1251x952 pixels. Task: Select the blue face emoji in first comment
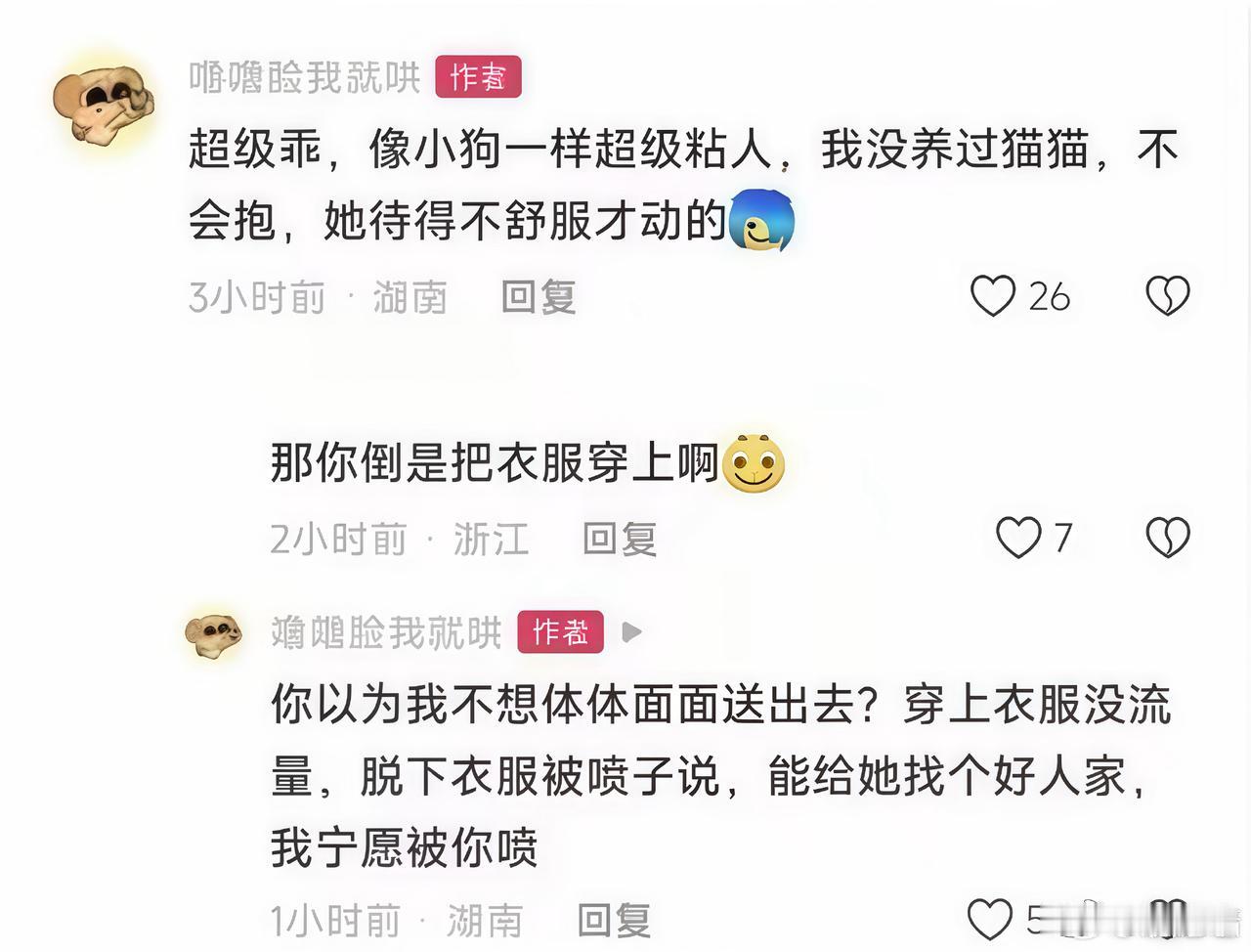coord(761,220)
